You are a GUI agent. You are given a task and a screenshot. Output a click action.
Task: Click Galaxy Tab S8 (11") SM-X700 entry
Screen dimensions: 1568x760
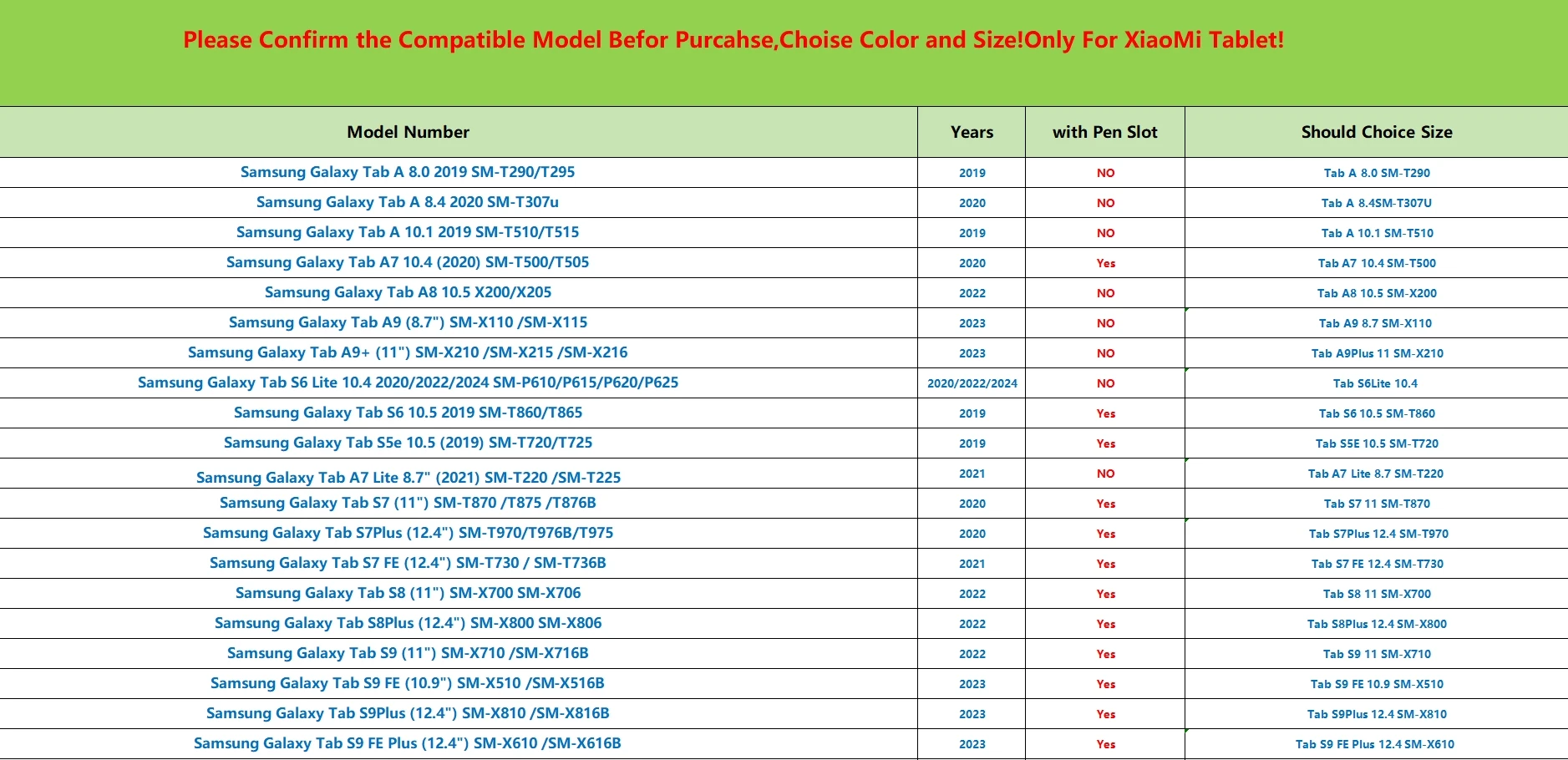click(x=408, y=593)
